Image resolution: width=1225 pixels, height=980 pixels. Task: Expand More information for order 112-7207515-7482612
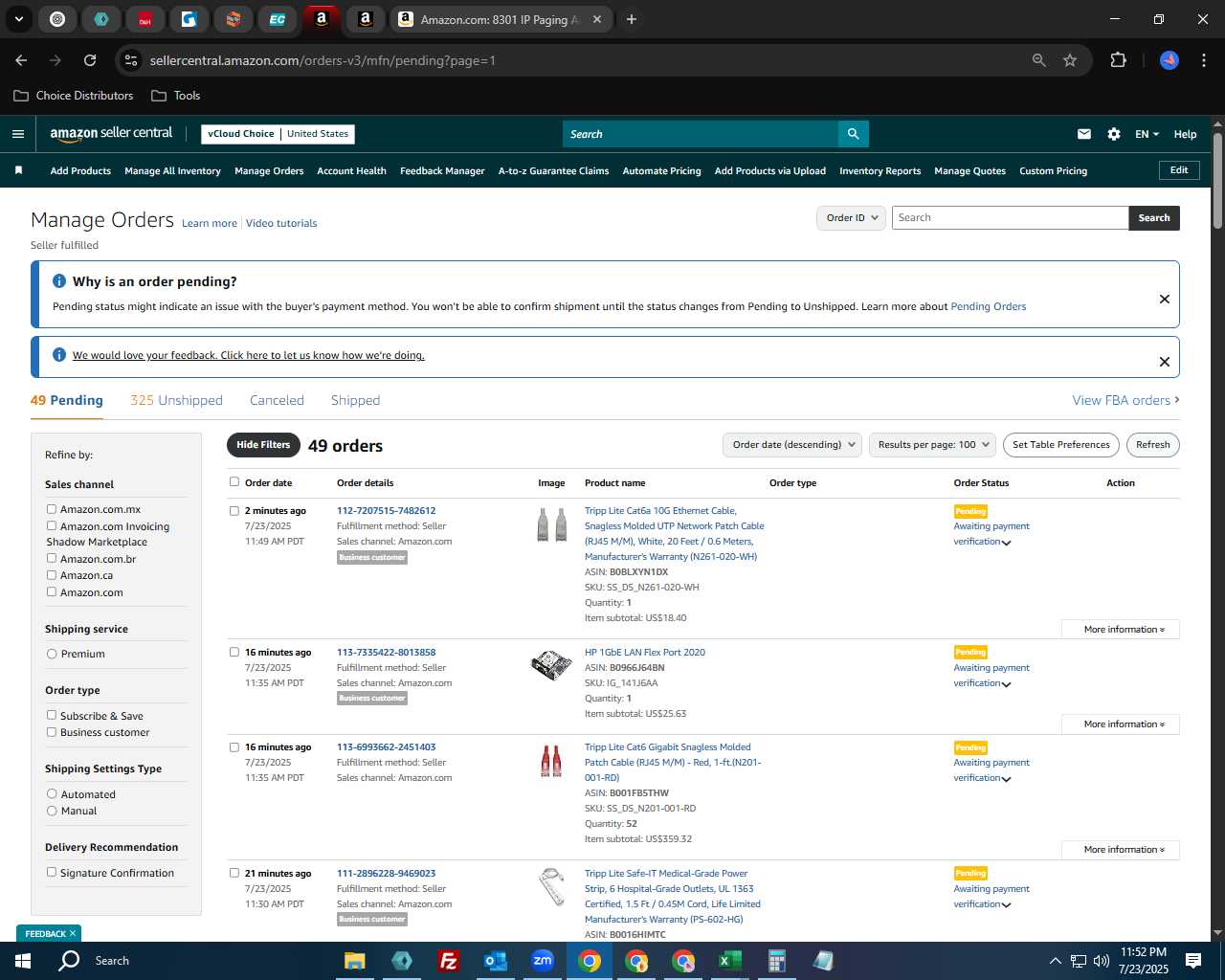click(1121, 630)
